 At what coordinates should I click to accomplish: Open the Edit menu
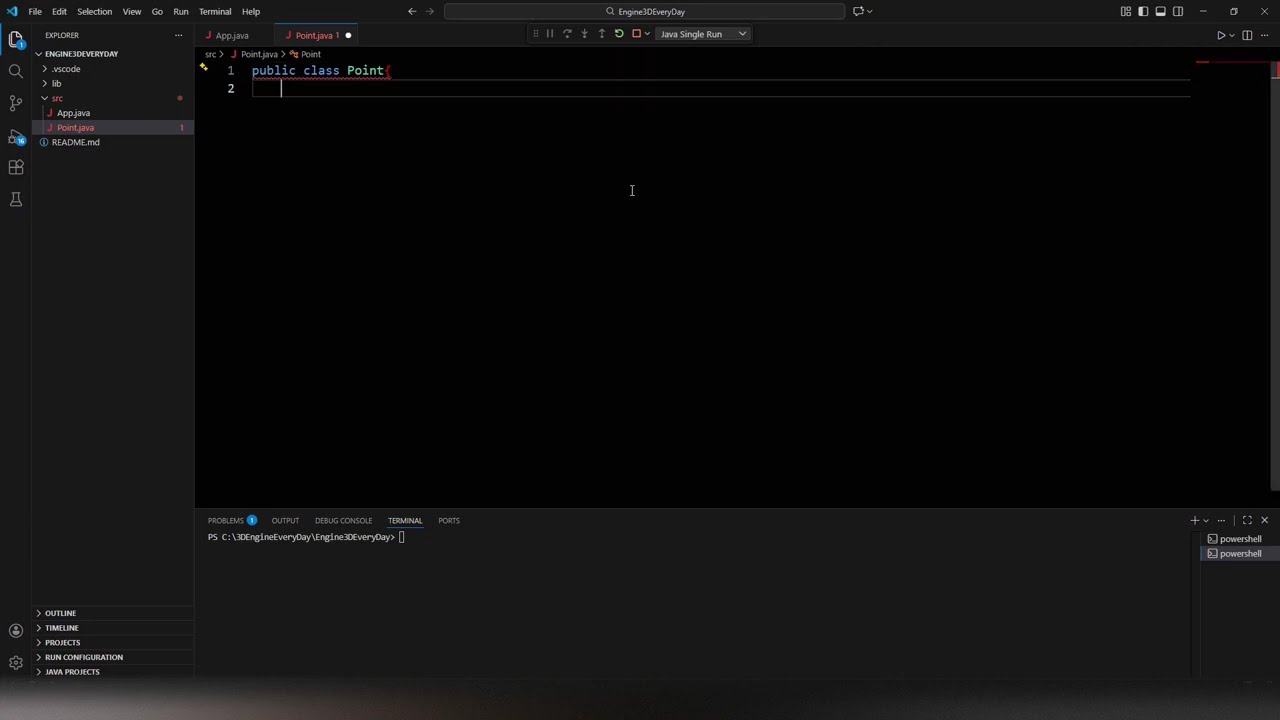click(59, 11)
